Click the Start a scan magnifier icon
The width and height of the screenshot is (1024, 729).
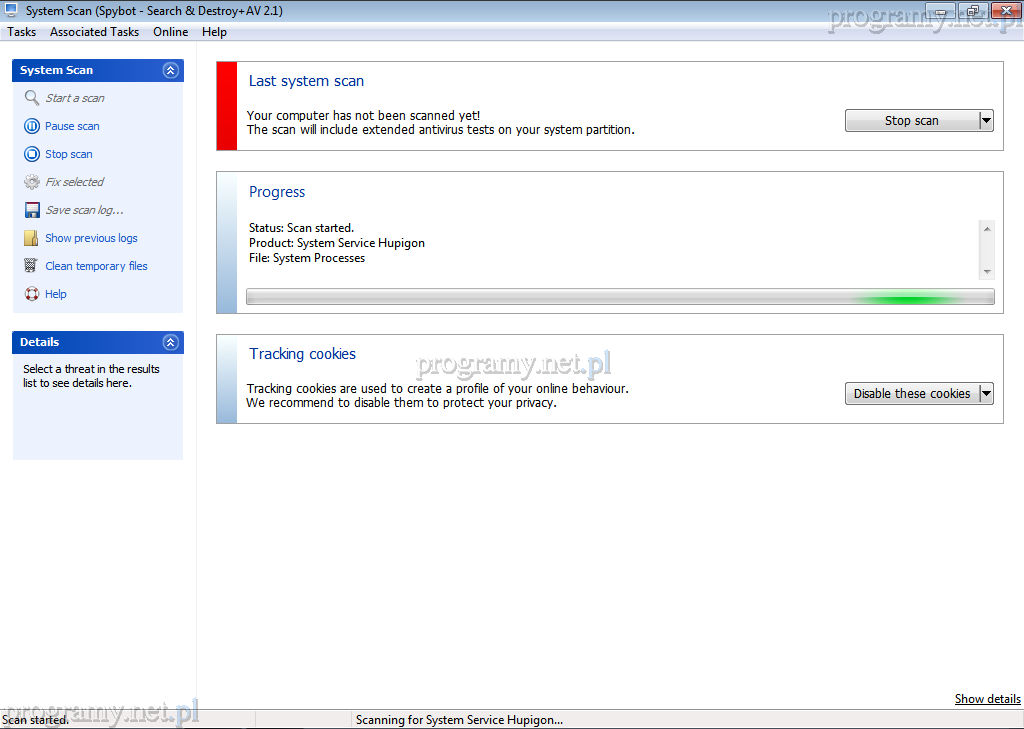(x=32, y=98)
